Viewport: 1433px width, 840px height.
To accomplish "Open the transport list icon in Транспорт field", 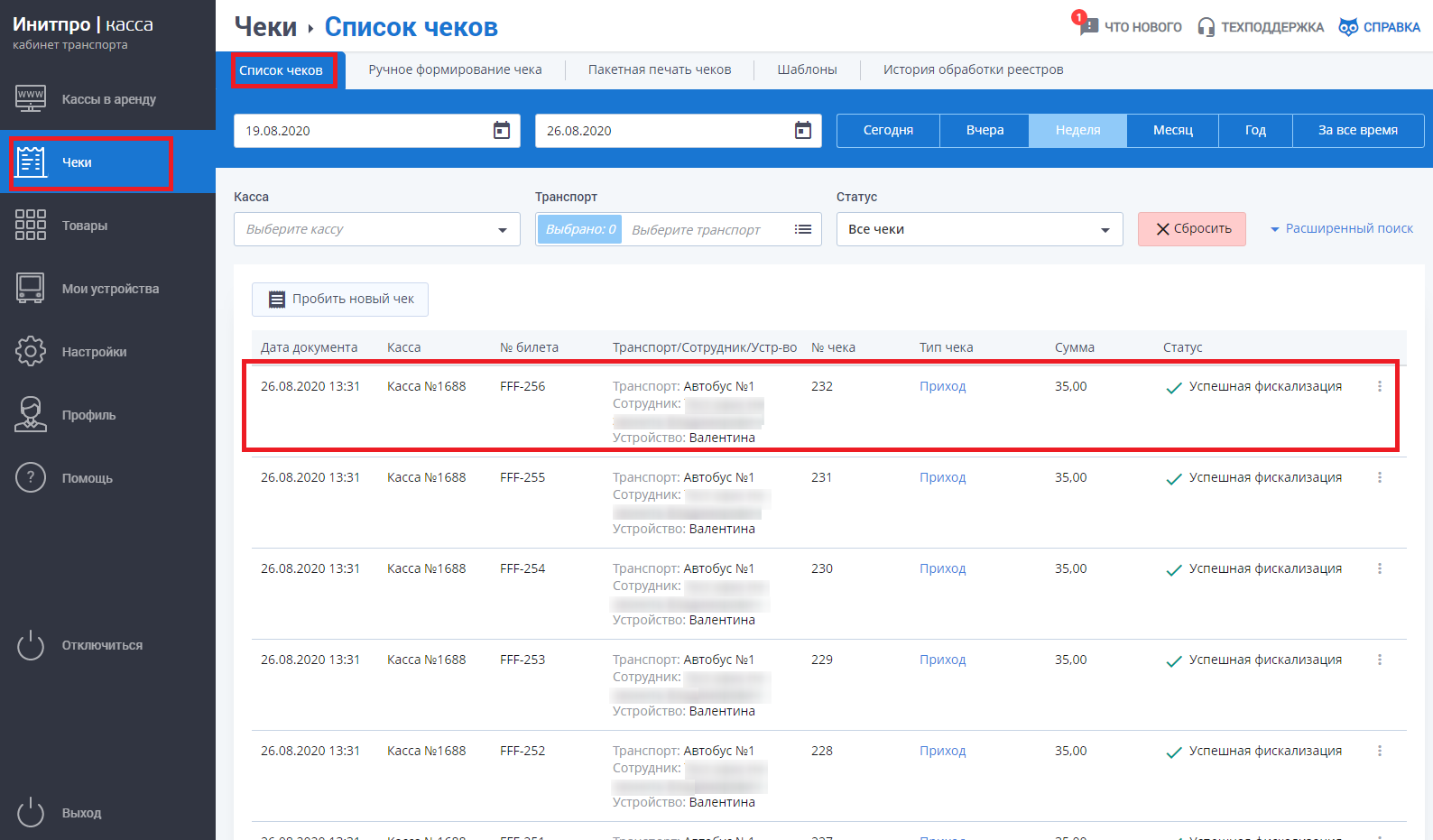I will [803, 229].
